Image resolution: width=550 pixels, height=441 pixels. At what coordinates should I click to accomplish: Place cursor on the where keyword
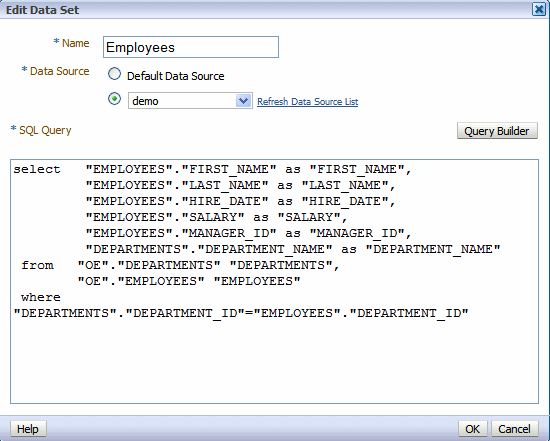41,297
